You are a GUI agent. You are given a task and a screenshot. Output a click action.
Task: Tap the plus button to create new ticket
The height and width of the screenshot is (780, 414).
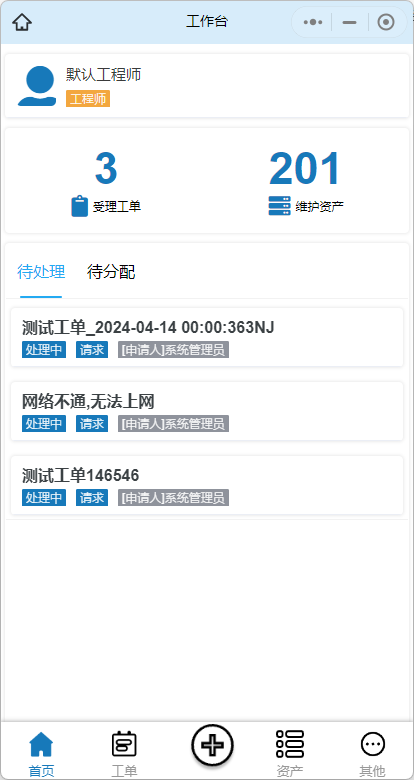coord(212,745)
